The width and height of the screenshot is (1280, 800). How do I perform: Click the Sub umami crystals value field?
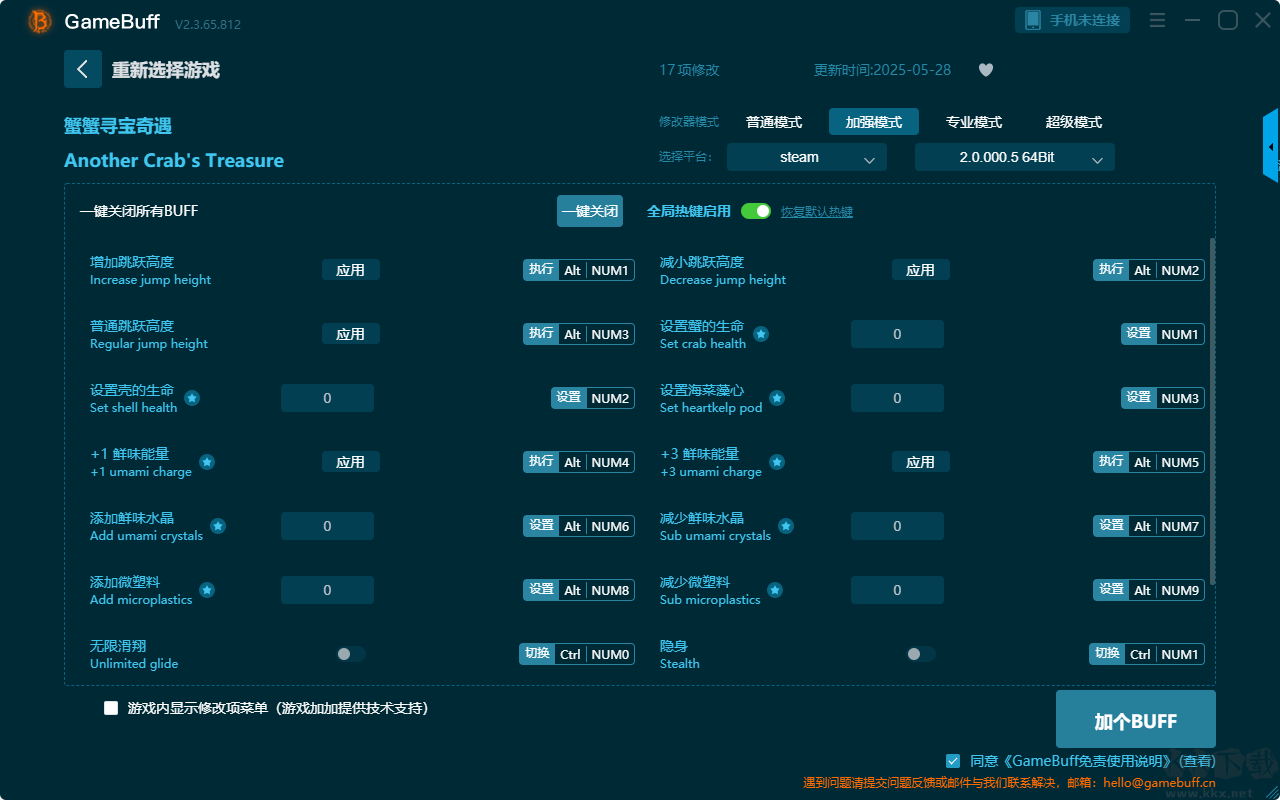(x=897, y=526)
